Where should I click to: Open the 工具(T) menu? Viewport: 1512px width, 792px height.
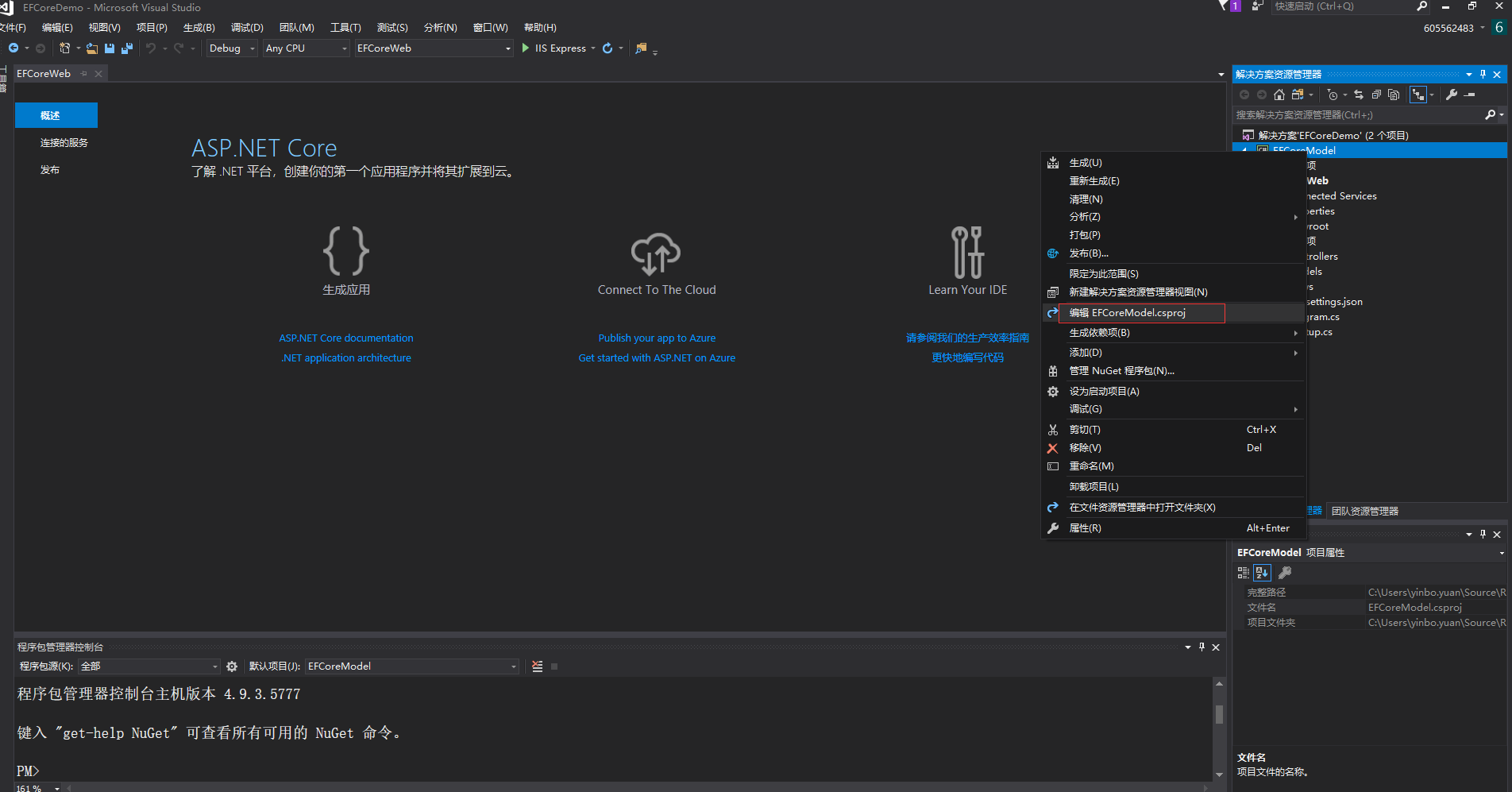345,28
